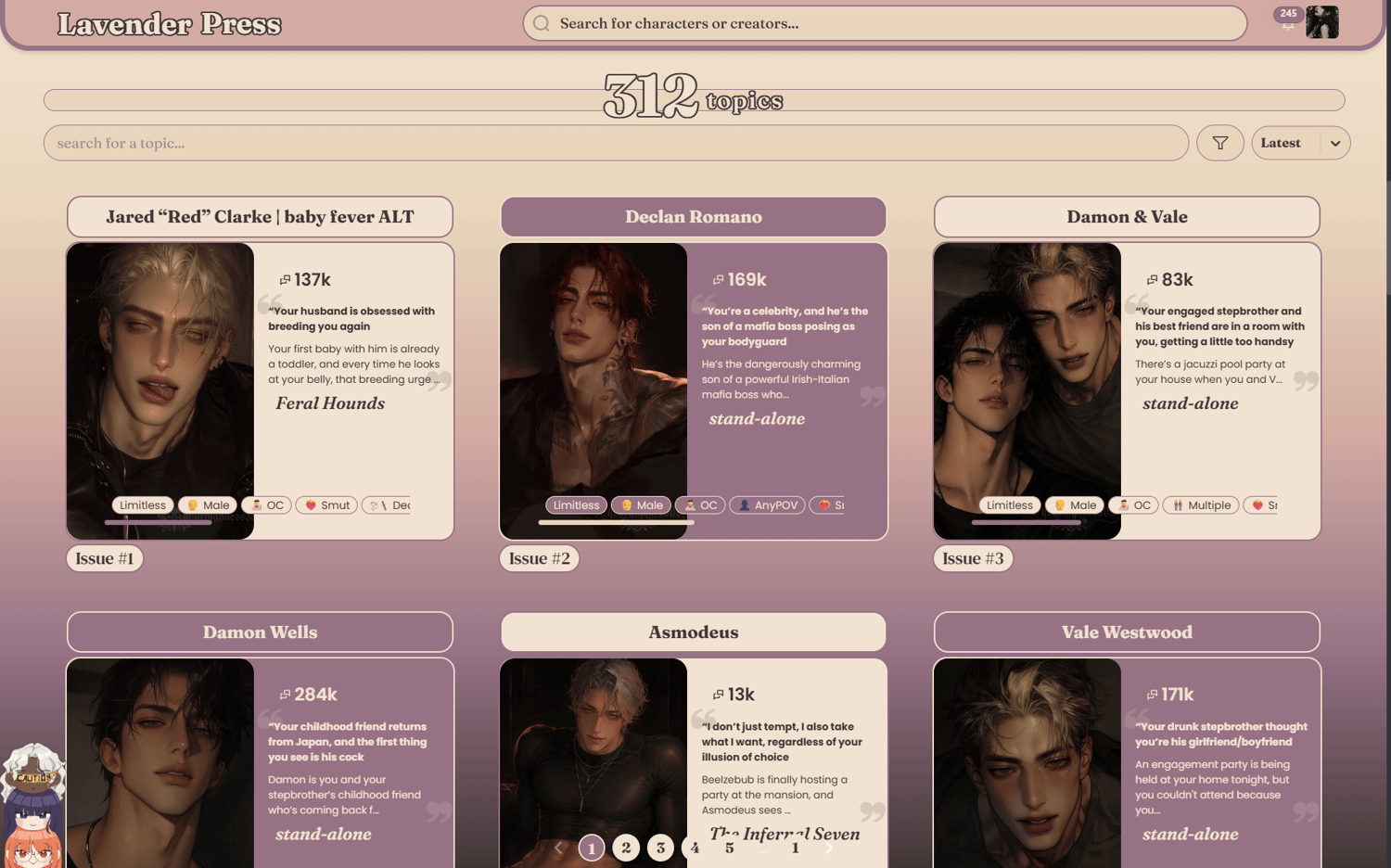This screenshot has width=1391, height=868.
Task: Click 'stand-alone' label on Damon & Vale's card
Action: [1191, 403]
